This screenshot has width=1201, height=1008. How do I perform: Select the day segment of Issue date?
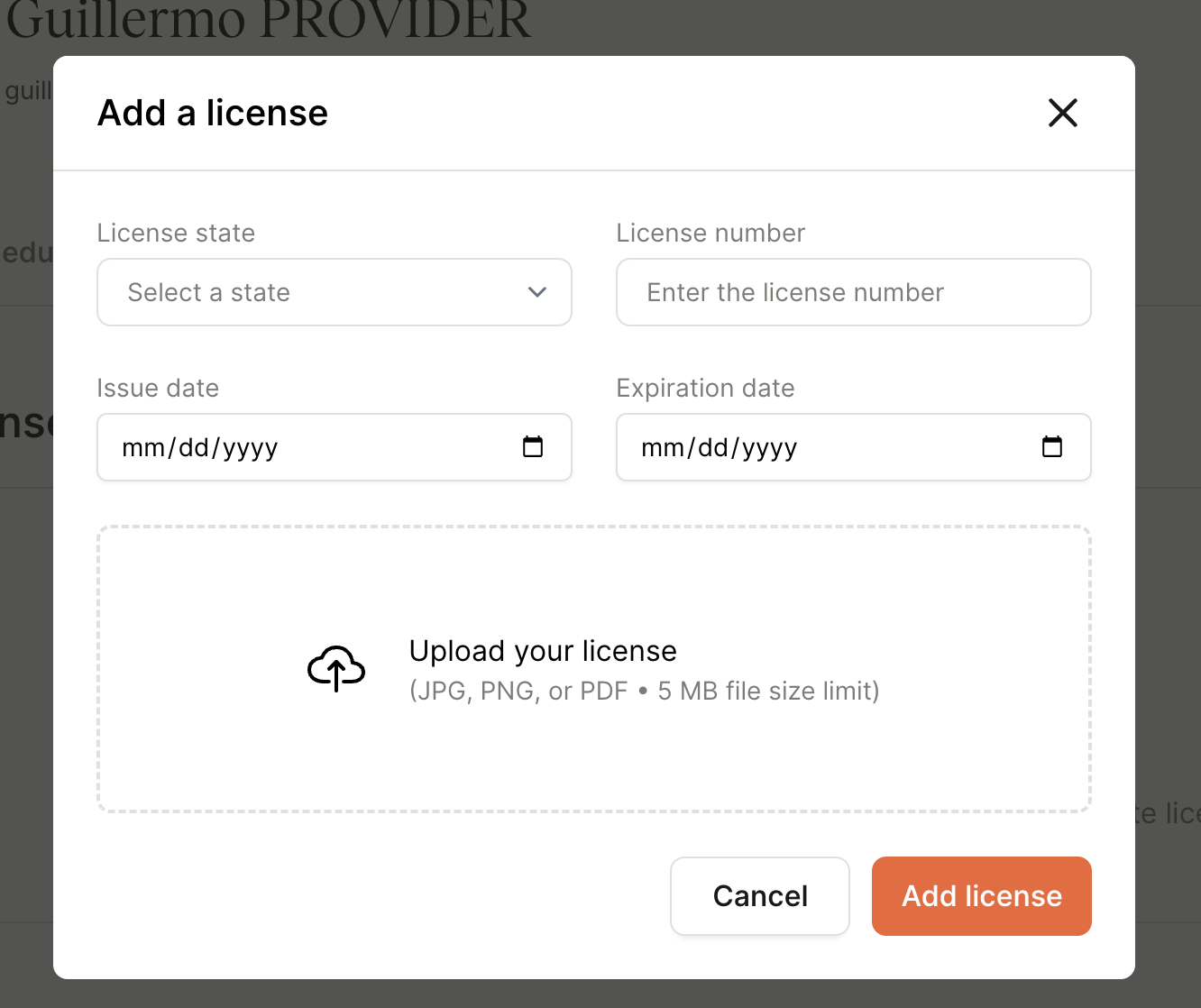pos(194,448)
